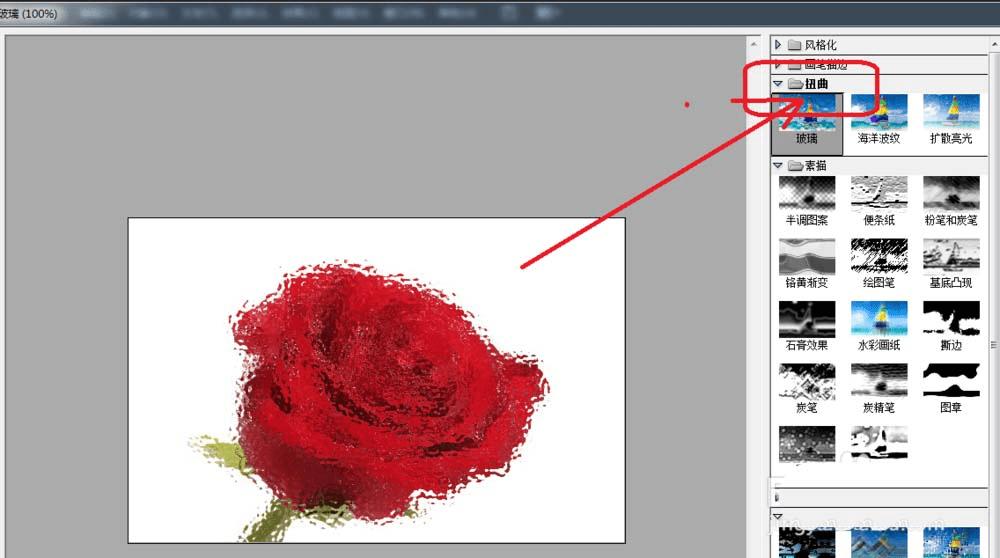Click the 扭曲 folder icon
Screen dimensions: 1000x558
coord(795,84)
